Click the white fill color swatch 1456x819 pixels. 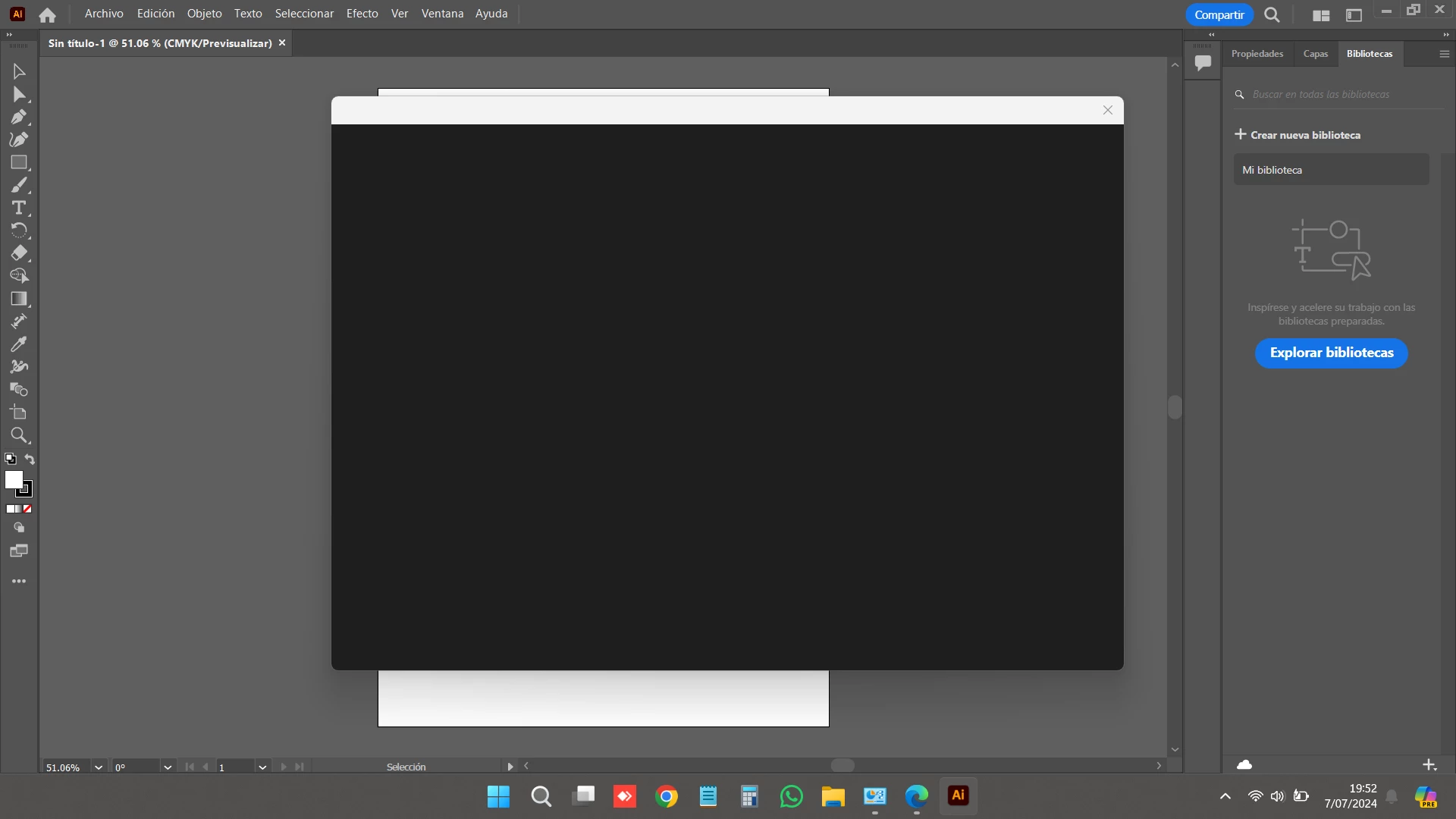(13, 479)
